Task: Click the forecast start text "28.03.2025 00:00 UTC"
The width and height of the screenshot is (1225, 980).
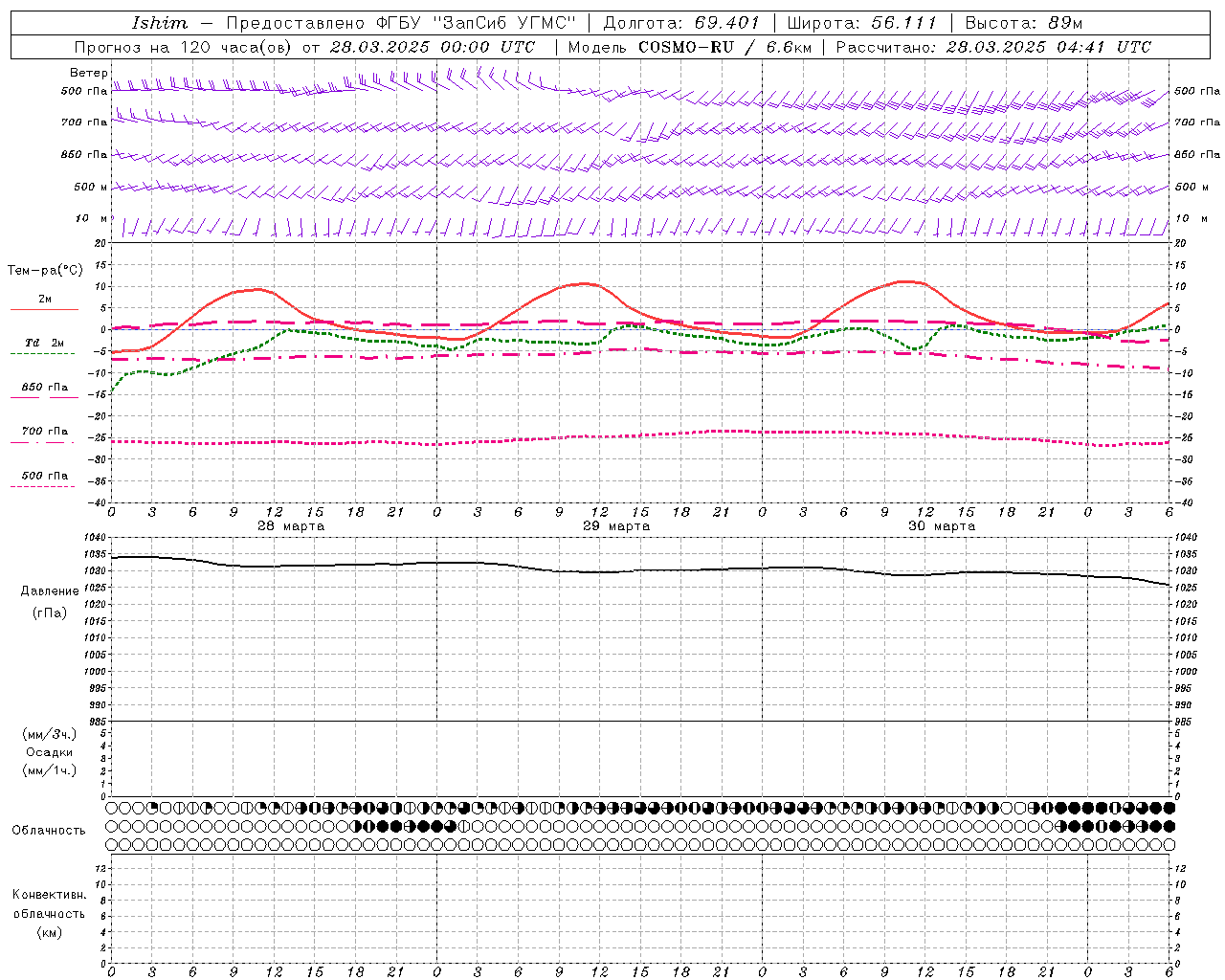Action: pyautogui.click(x=433, y=47)
